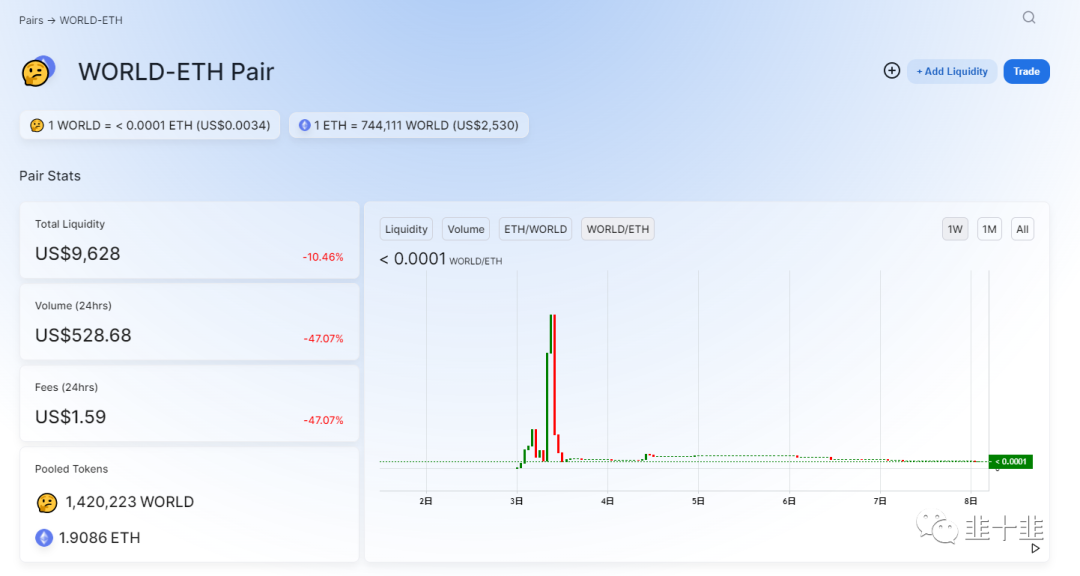Switch chart to Liquidity view
This screenshot has height=576, width=1080.
tap(406, 229)
